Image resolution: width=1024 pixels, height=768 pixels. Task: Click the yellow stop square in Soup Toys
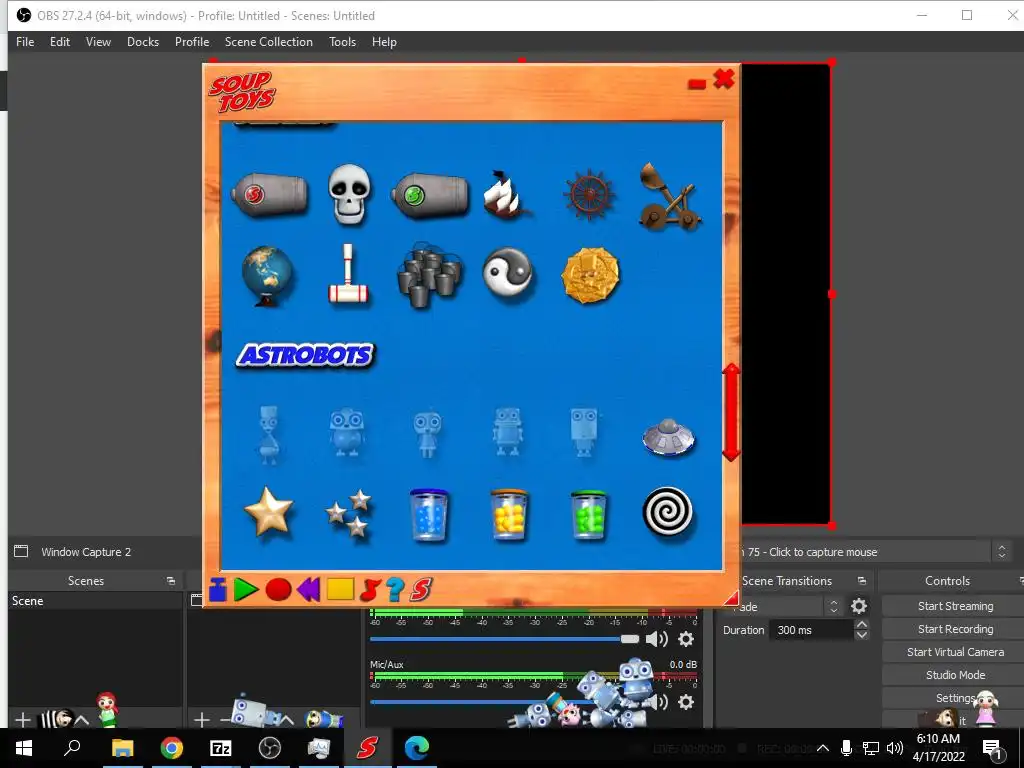pyautogui.click(x=340, y=589)
